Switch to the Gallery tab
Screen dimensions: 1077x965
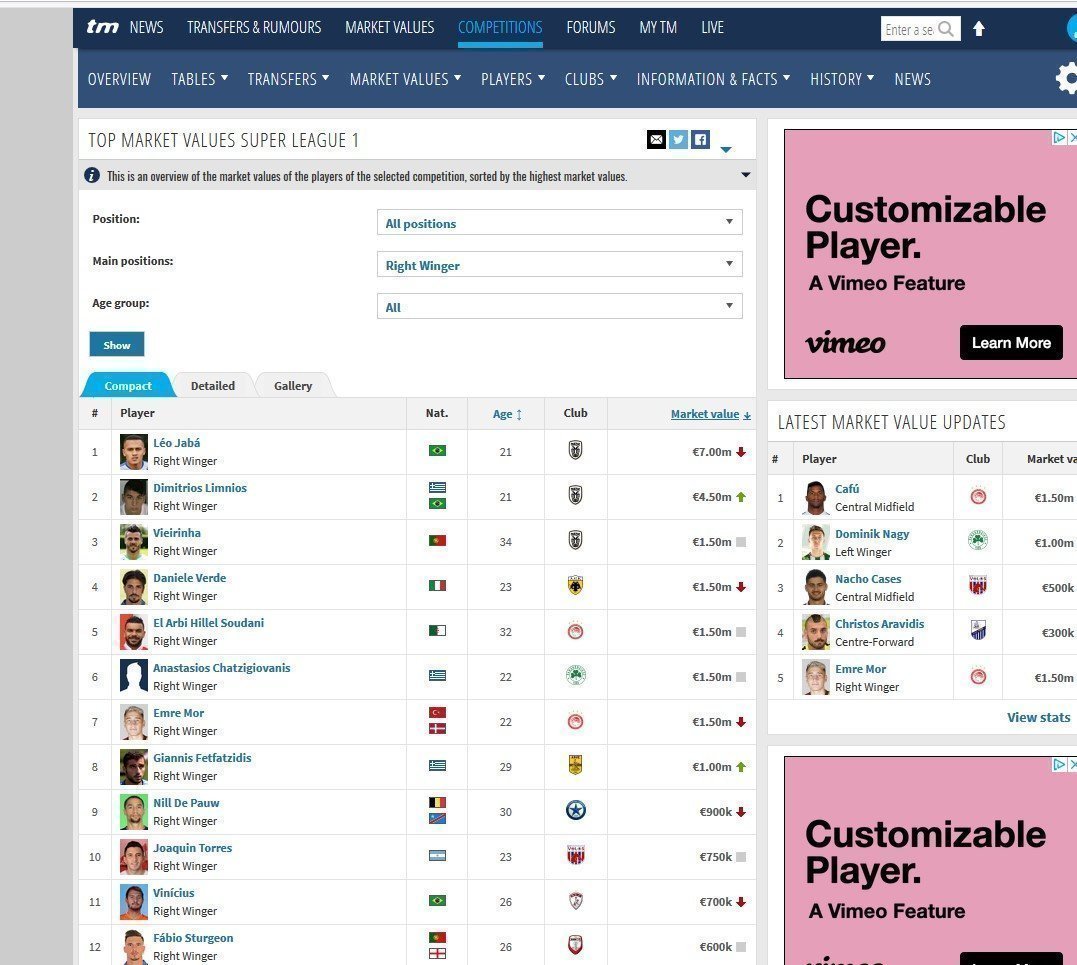coord(293,385)
